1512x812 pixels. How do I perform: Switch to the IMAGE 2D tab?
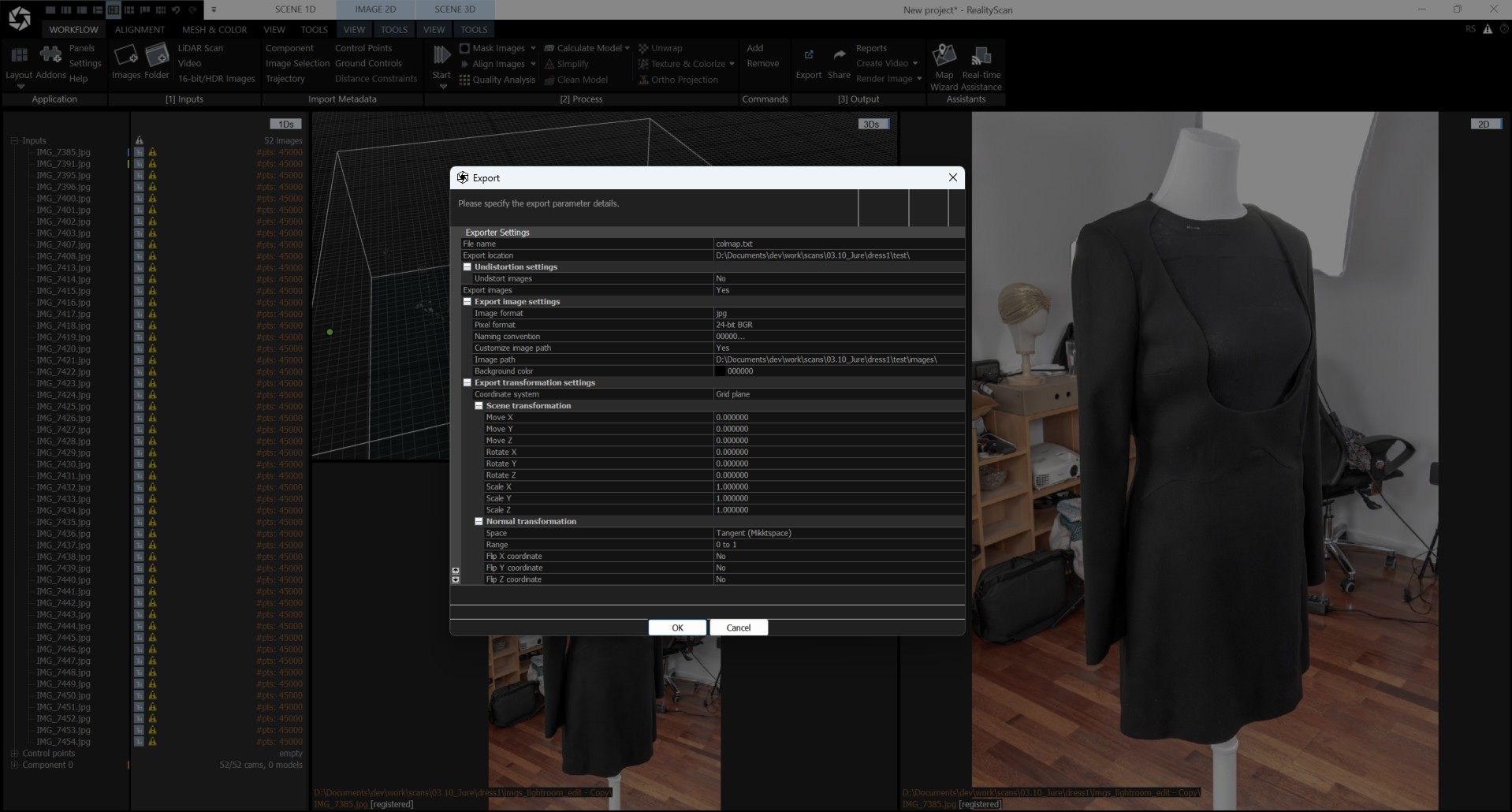tap(375, 9)
